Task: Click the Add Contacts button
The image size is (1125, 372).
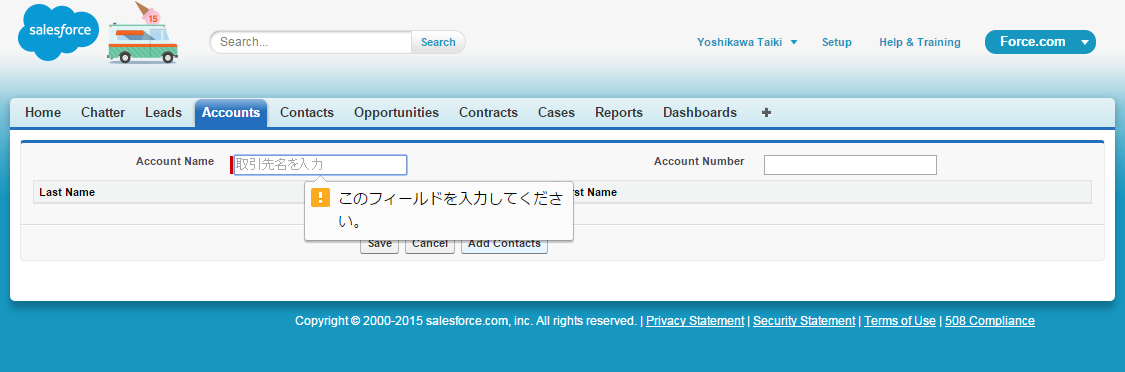Action: click(504, 244)
